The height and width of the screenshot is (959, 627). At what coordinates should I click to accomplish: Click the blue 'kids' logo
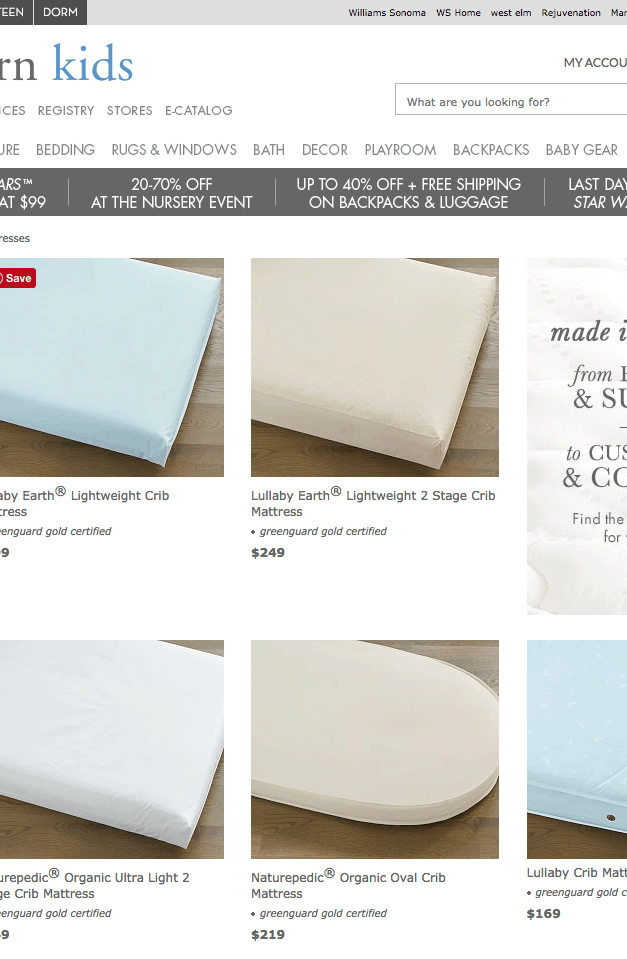click(x=93, y=63)
